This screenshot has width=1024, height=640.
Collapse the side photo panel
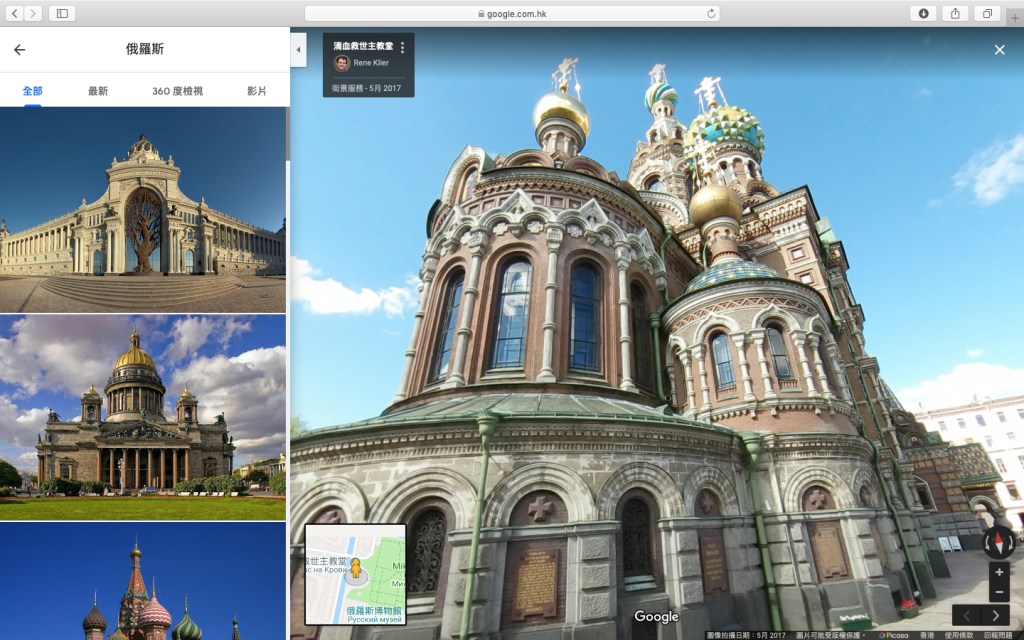[x=298, y=50]
